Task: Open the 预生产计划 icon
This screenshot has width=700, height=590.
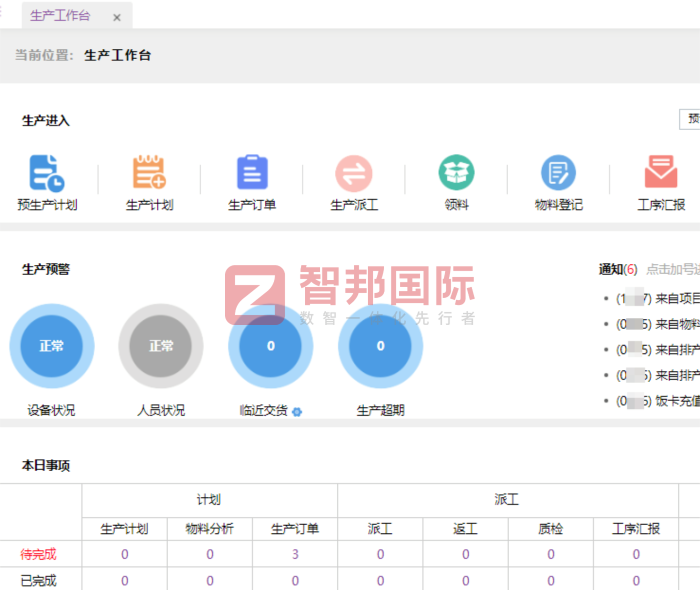Action: pyautogui.click(x=47, y=173)
